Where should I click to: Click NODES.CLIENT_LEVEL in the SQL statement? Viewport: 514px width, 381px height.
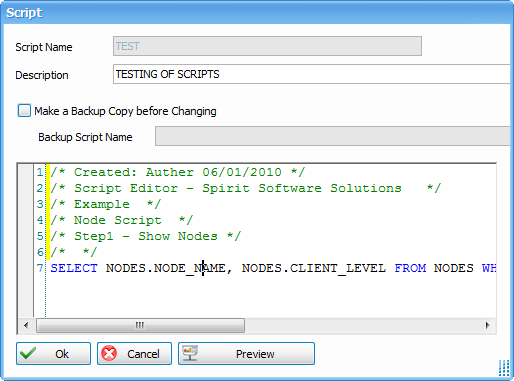314,268
